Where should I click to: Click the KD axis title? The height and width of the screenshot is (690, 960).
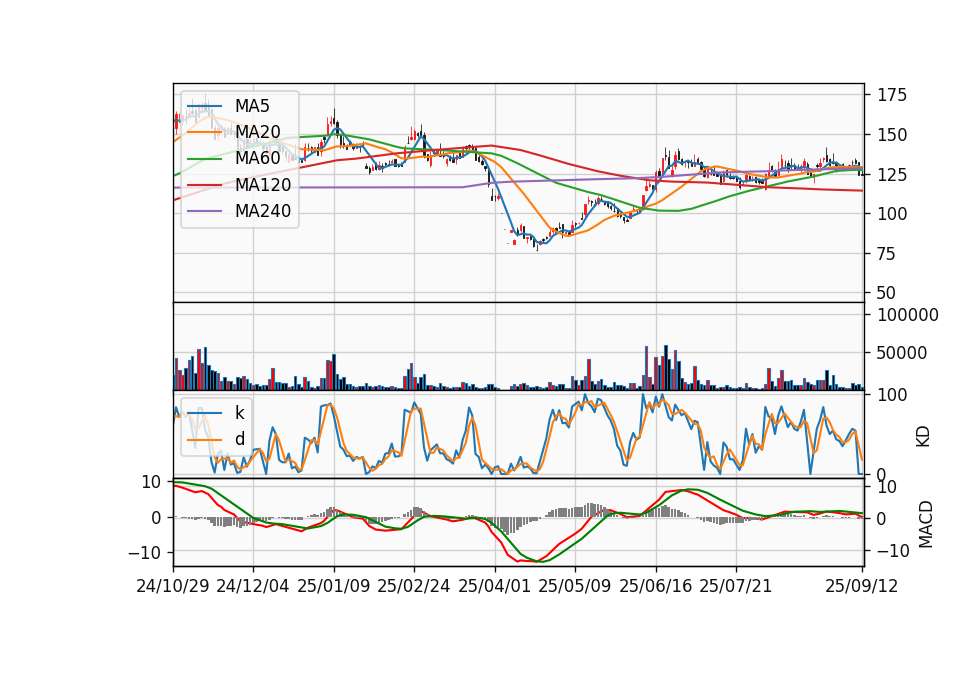coord(923,437)
